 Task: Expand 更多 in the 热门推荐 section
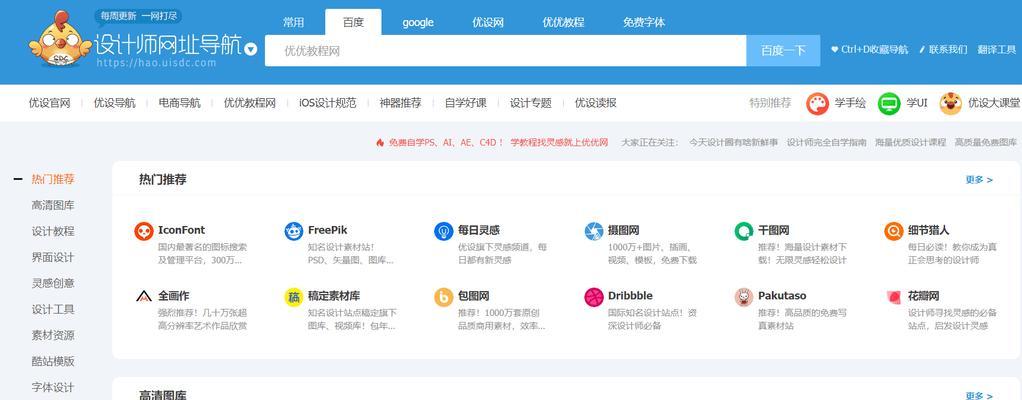979,180
